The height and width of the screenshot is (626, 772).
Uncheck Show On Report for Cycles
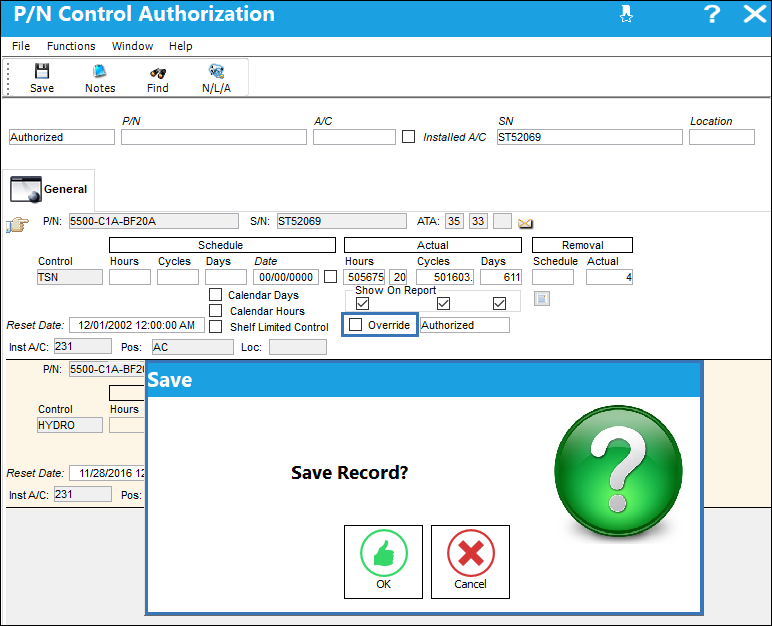[444, 303]
